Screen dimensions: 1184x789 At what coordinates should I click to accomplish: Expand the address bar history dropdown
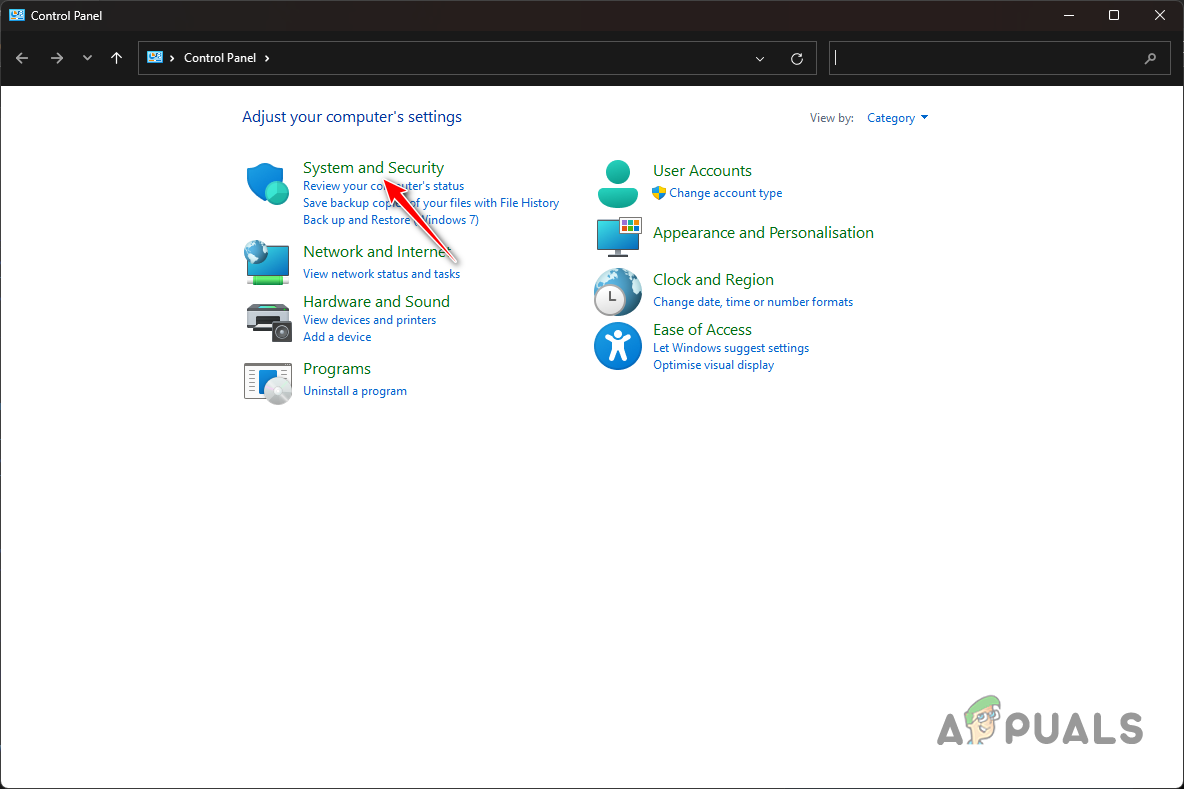760,58
